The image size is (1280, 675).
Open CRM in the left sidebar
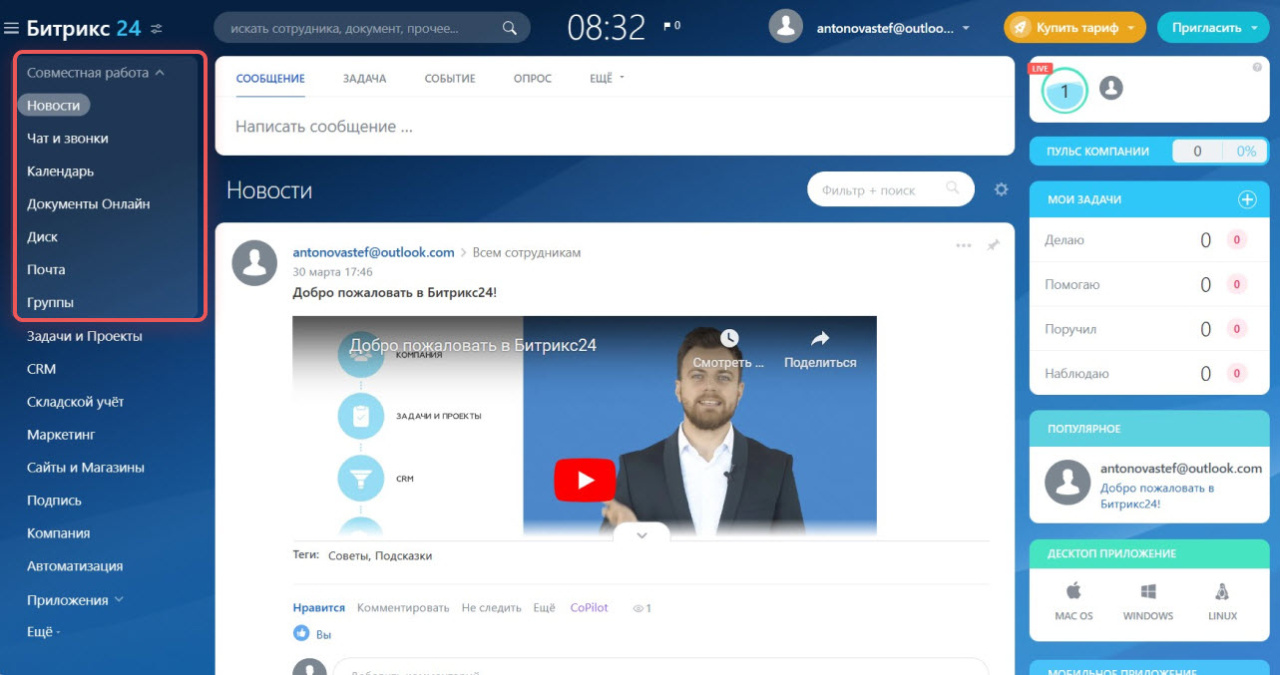[x=41, y=369]
